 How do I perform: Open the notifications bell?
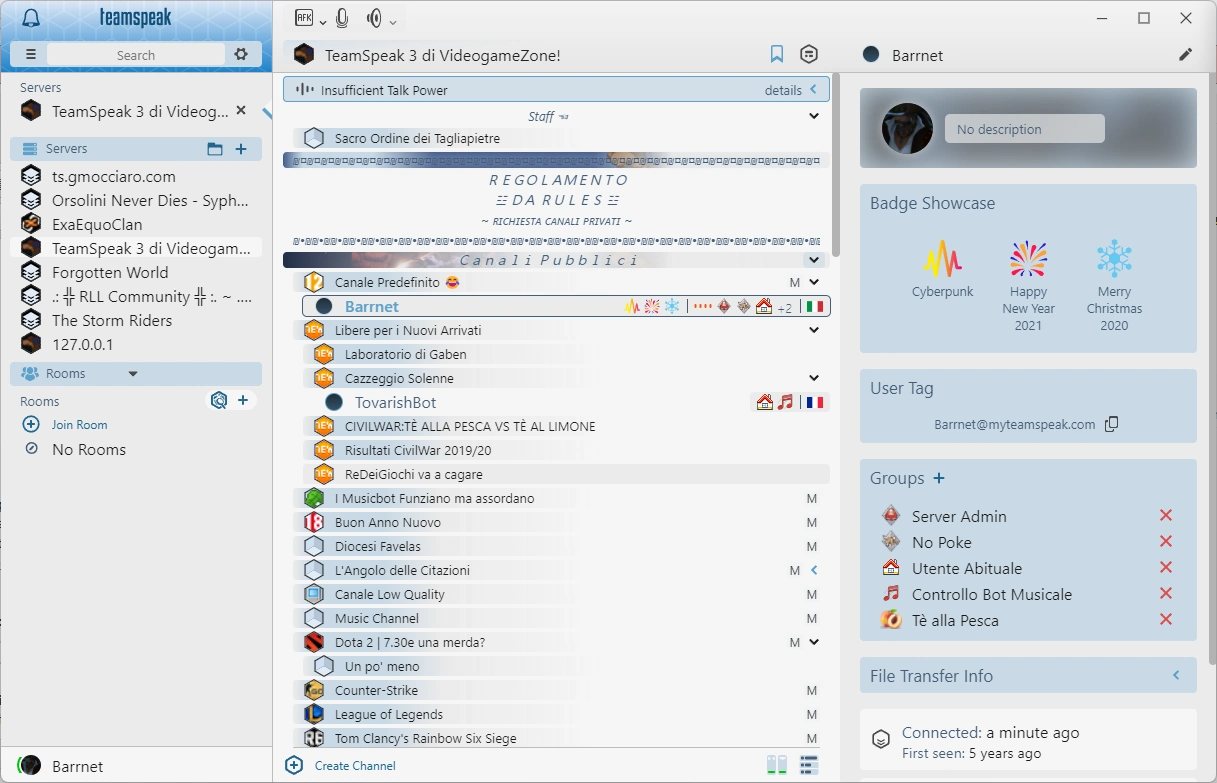31,18
